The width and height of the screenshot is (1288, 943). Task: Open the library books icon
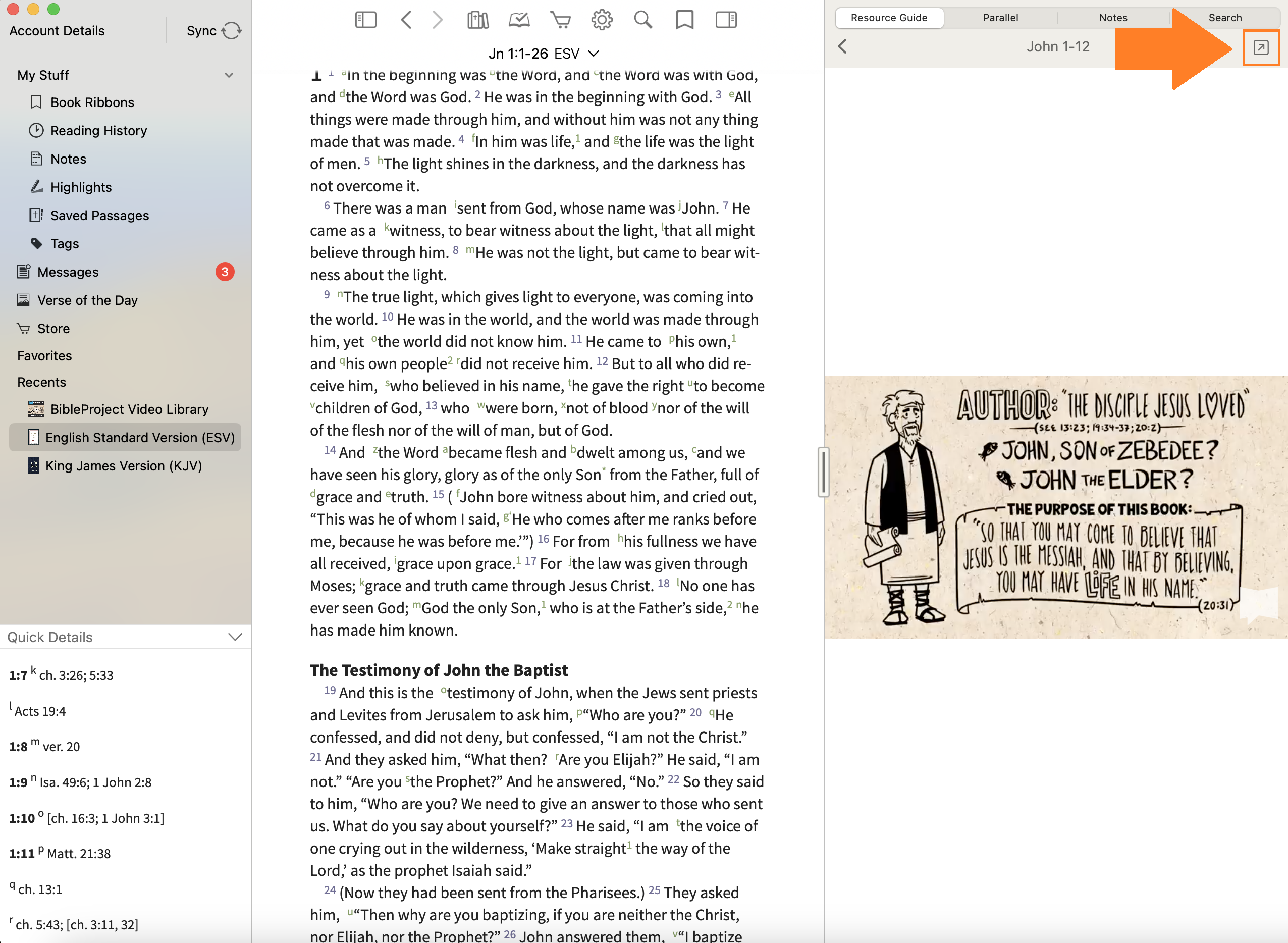tap(477, 20)
